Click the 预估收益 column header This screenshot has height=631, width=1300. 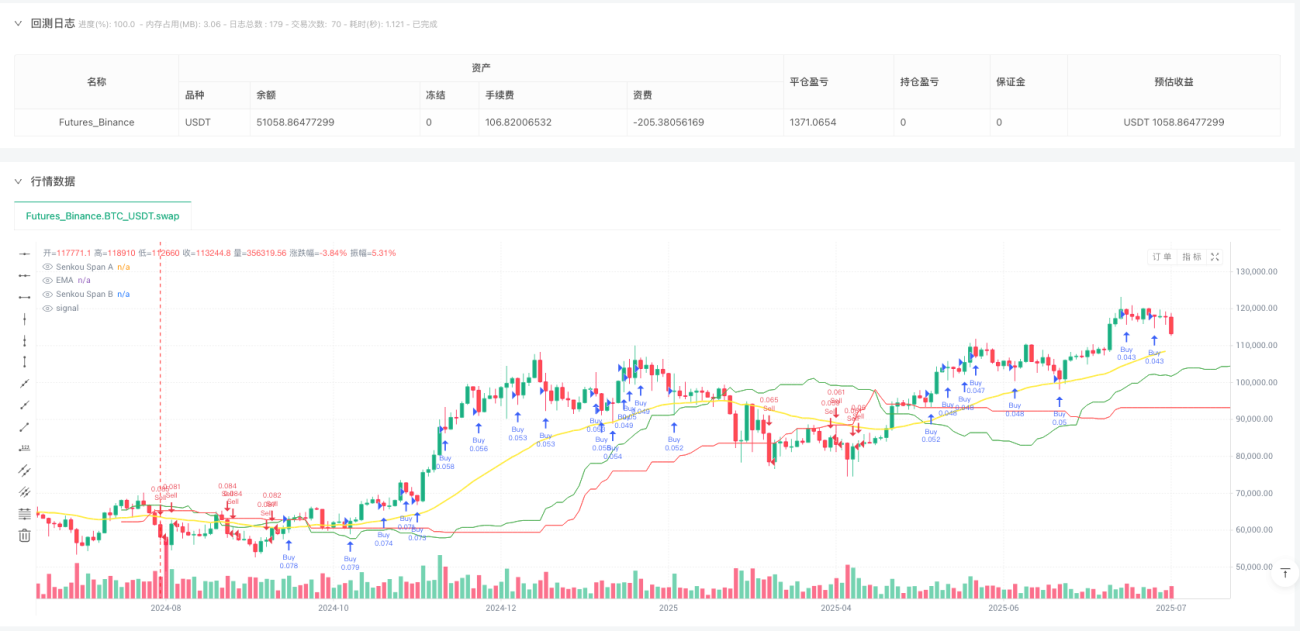tap(1174, 81)
